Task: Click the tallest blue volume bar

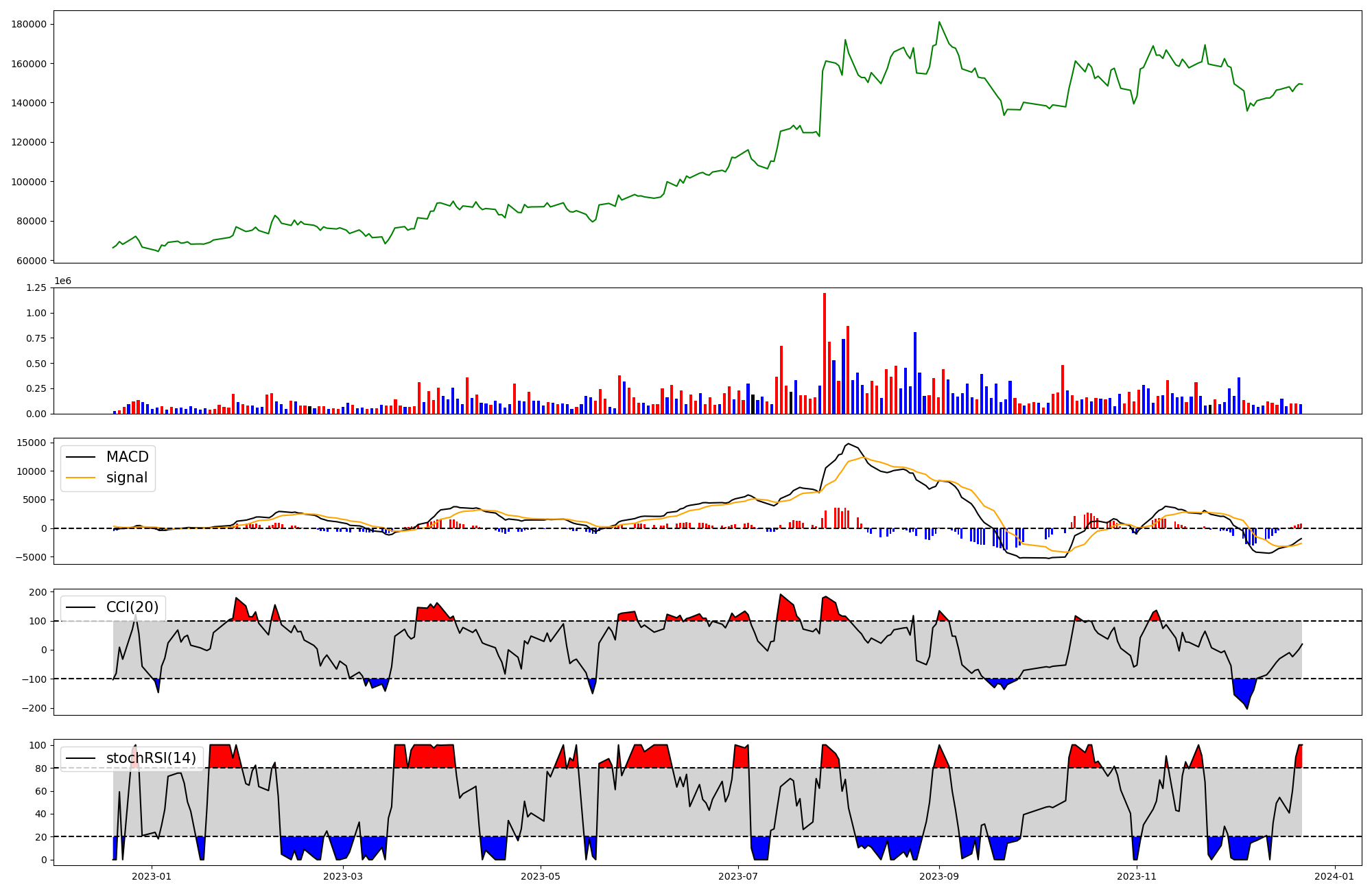Action: pyautogui.click(x=914, y=373)
